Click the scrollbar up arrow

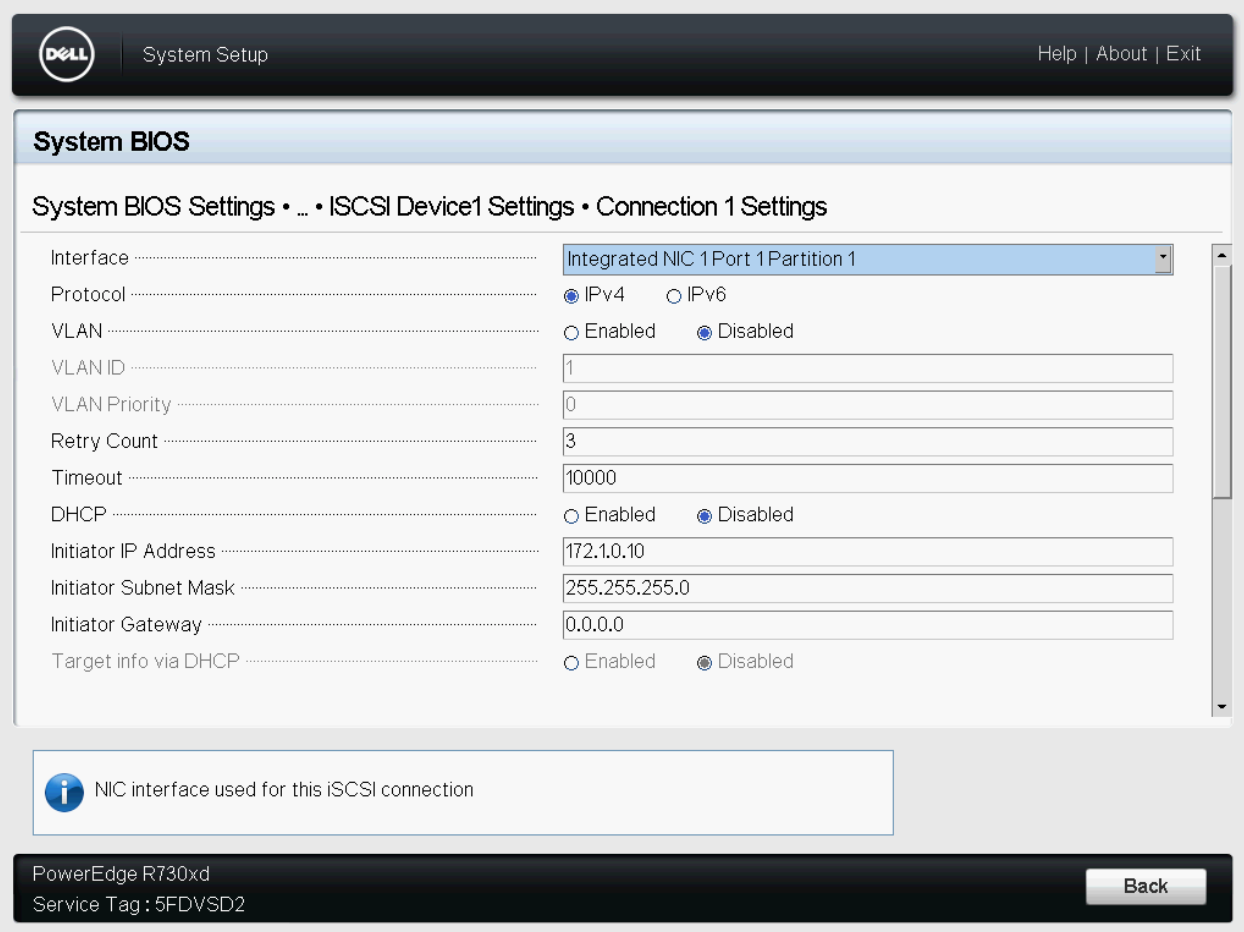click(x=1222, y=253)
